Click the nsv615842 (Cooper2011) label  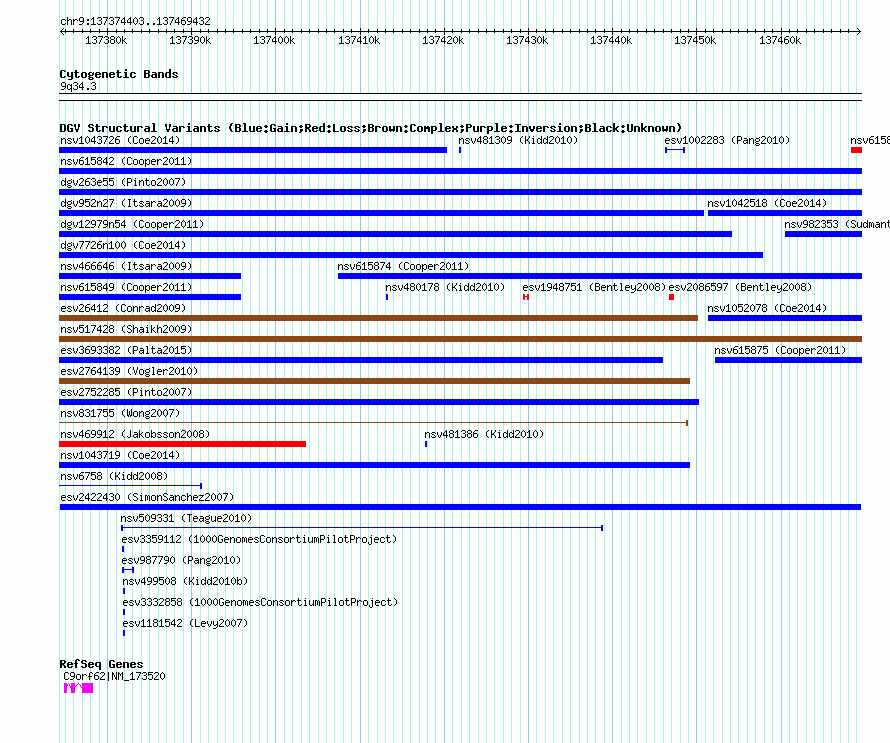coord(126,161)
